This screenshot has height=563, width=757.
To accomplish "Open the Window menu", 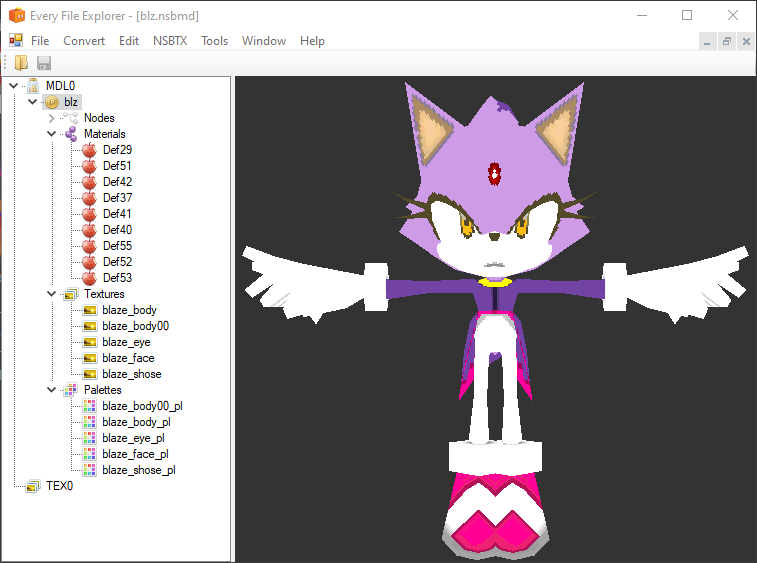I will [x=264, y=41].
